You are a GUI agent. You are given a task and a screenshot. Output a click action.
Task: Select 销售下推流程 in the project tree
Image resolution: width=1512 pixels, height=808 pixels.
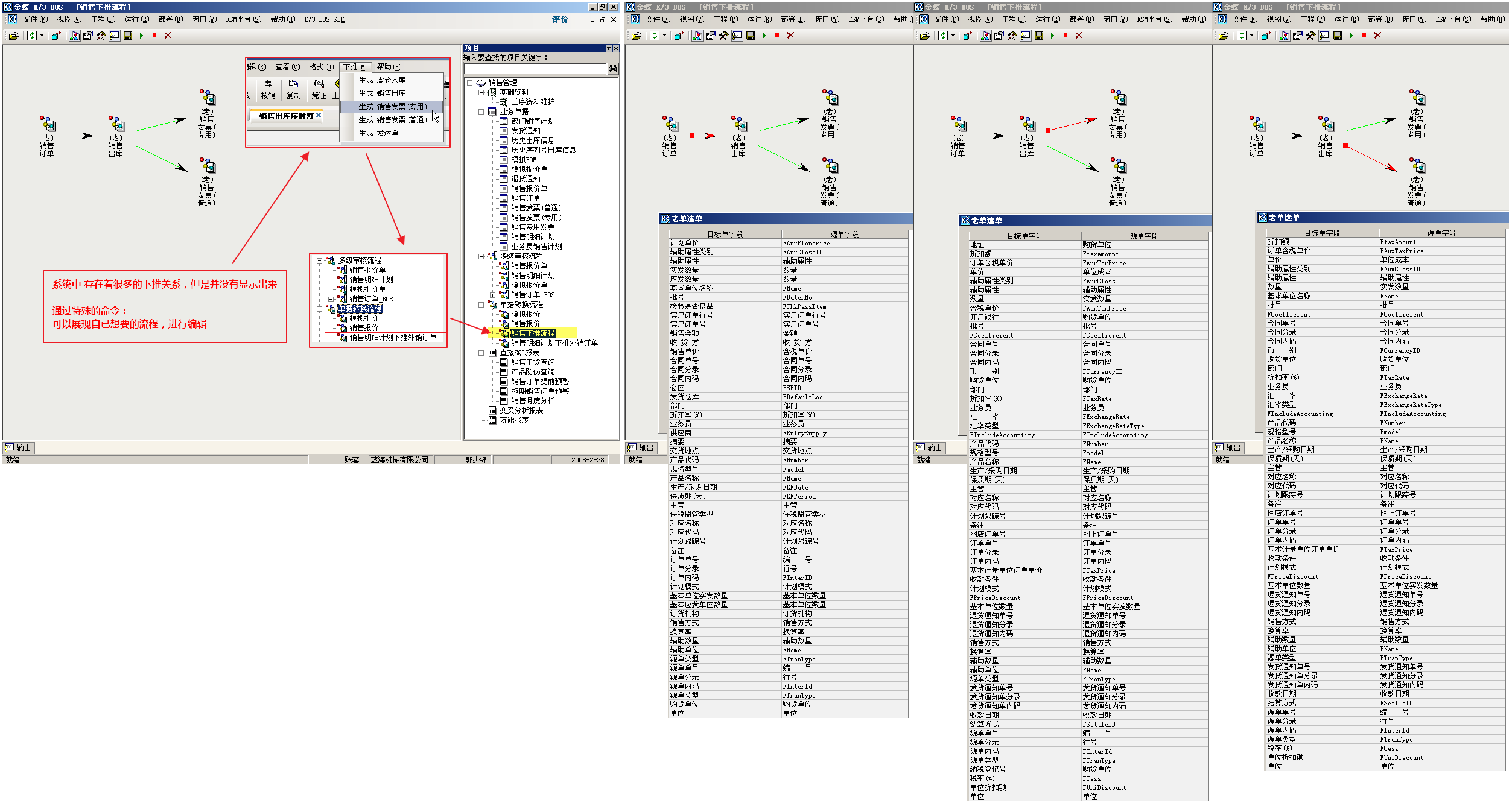point(533,333)
